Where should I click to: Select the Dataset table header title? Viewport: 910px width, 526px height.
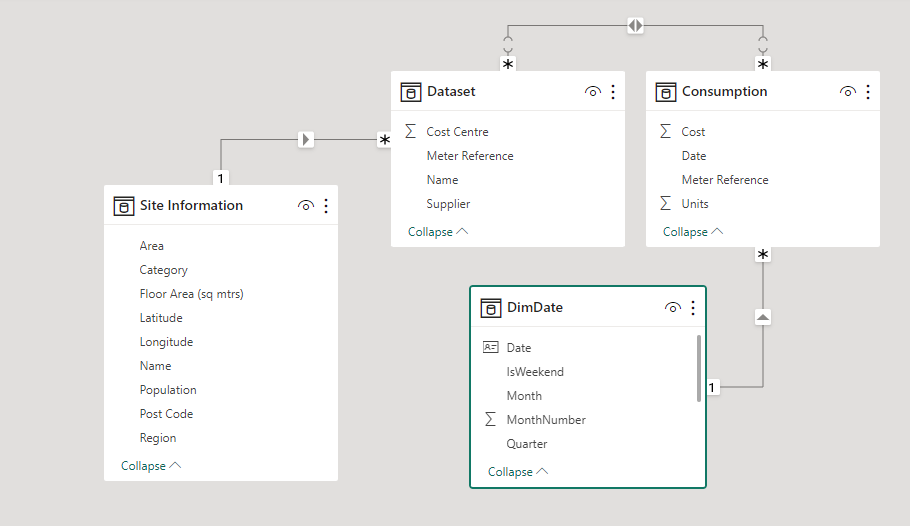click(451, 92)
